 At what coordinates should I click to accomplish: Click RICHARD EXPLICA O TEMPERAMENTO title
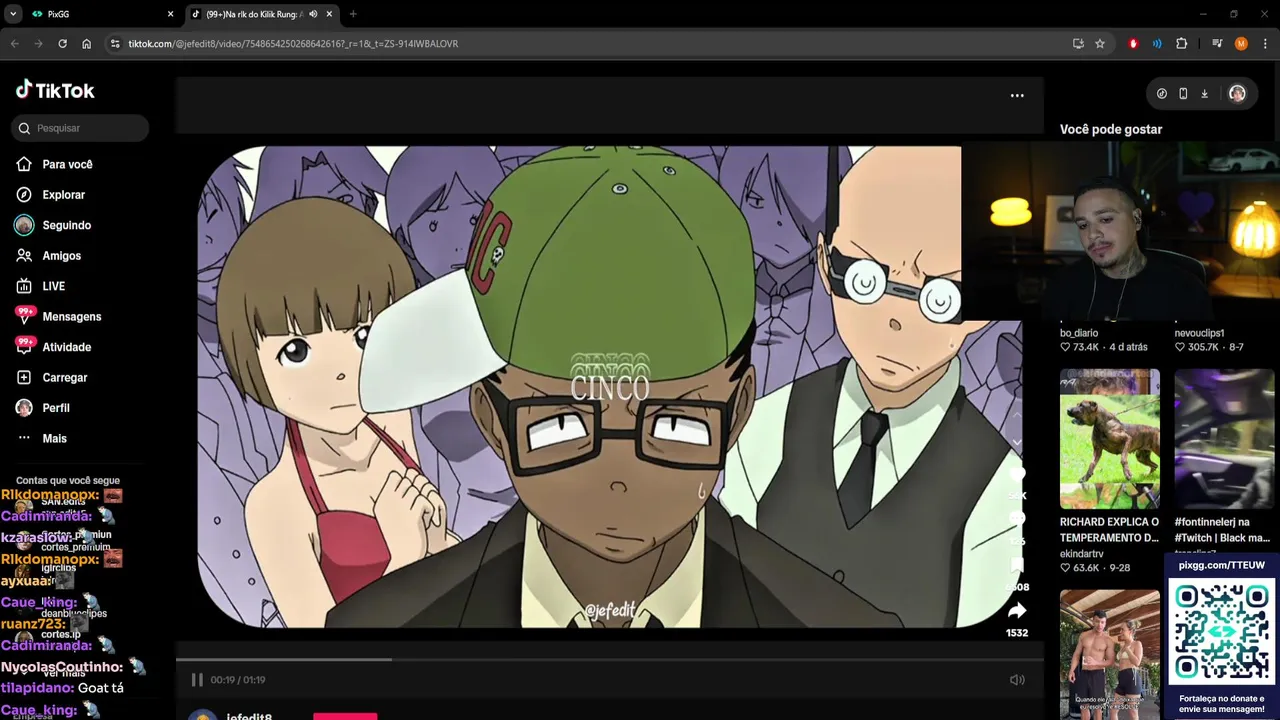pos(1110,530)
